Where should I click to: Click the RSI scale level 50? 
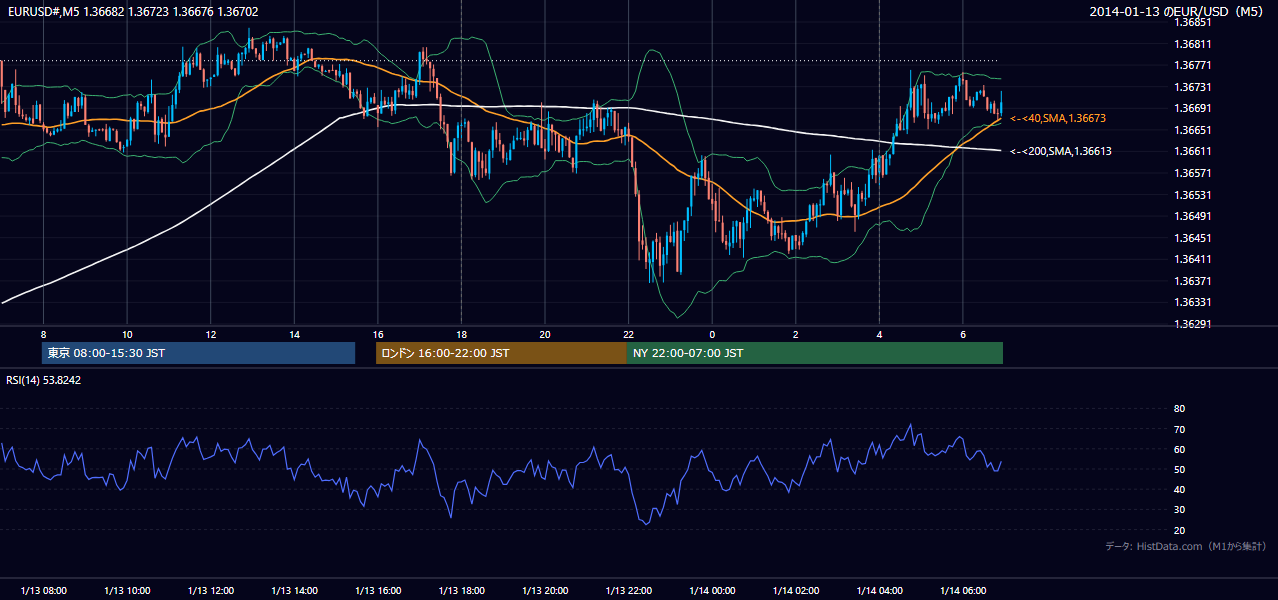tap(1179, 469)
